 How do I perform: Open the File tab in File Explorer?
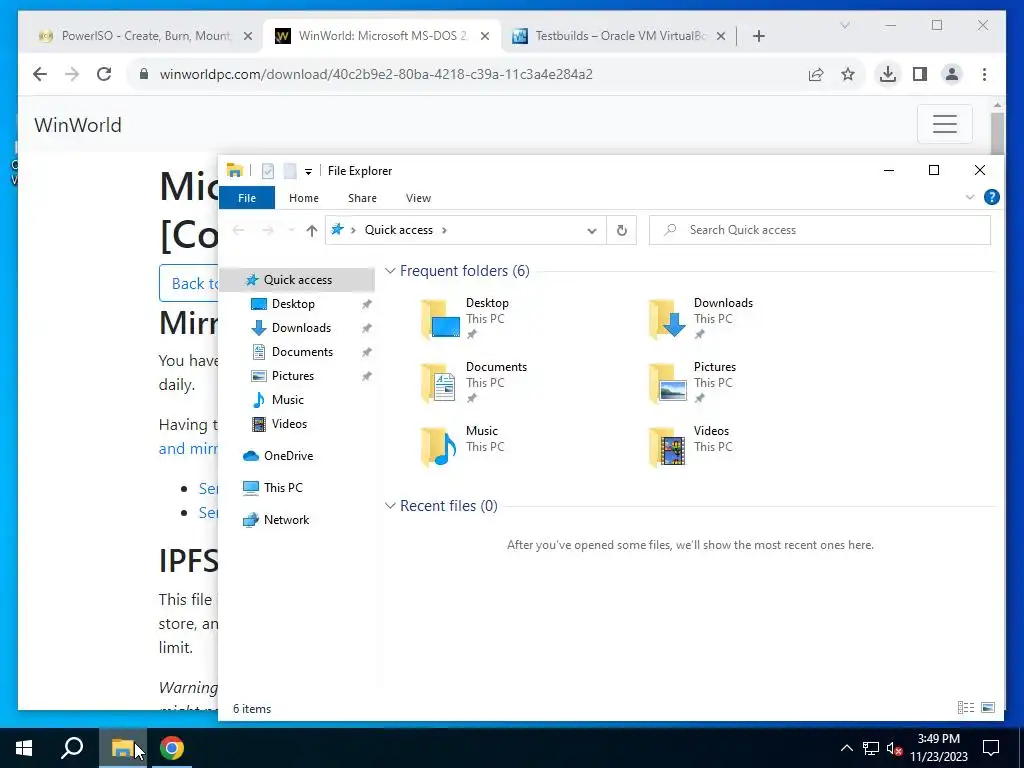[x=247, y=198]
